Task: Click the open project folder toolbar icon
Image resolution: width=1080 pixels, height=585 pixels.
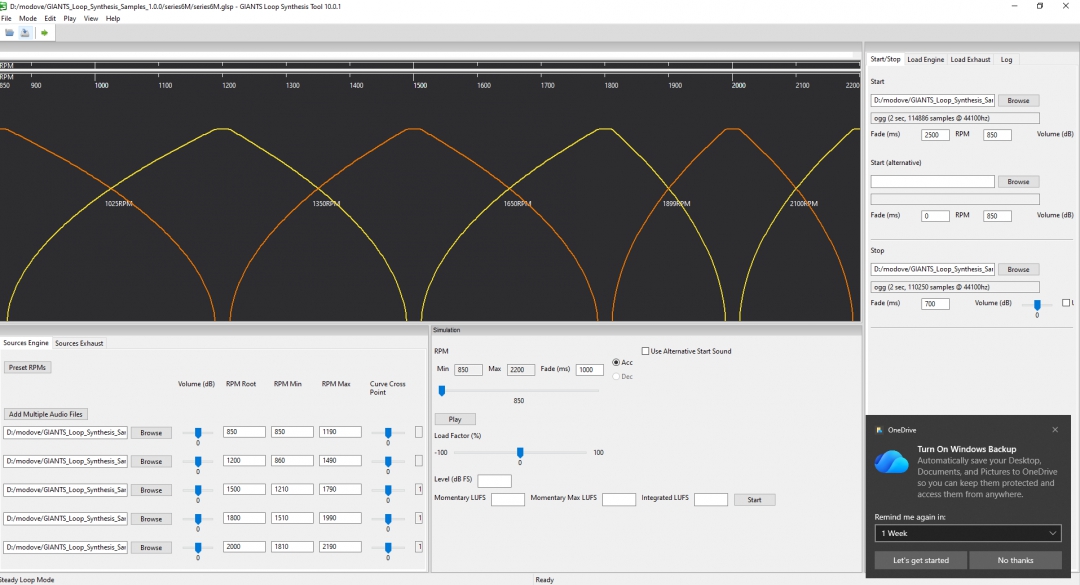Action: [x=10, y=32]
